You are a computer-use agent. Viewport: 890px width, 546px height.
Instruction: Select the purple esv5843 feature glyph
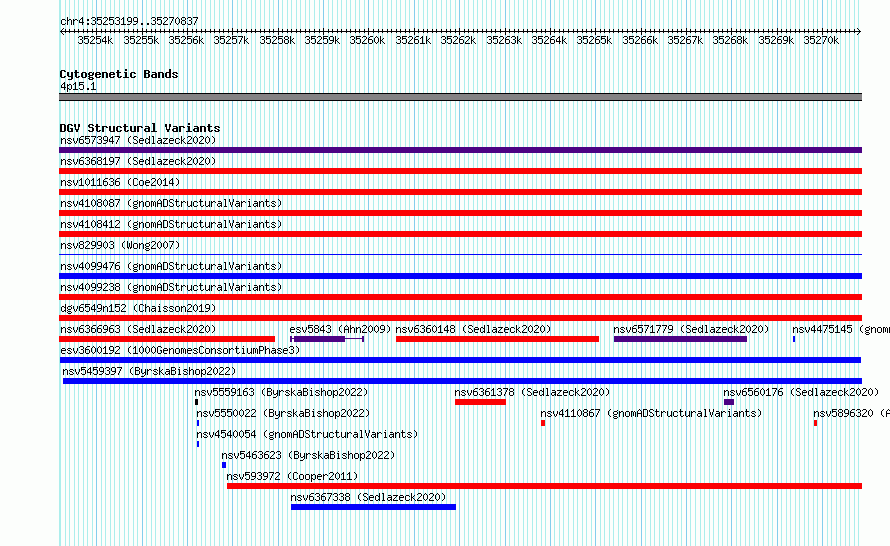(x=327, y=339)
